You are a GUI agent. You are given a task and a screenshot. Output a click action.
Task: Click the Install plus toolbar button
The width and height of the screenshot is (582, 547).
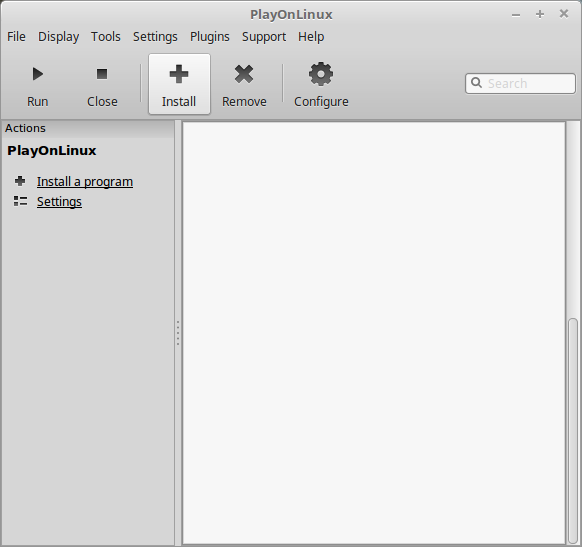[x=179, y=84]
